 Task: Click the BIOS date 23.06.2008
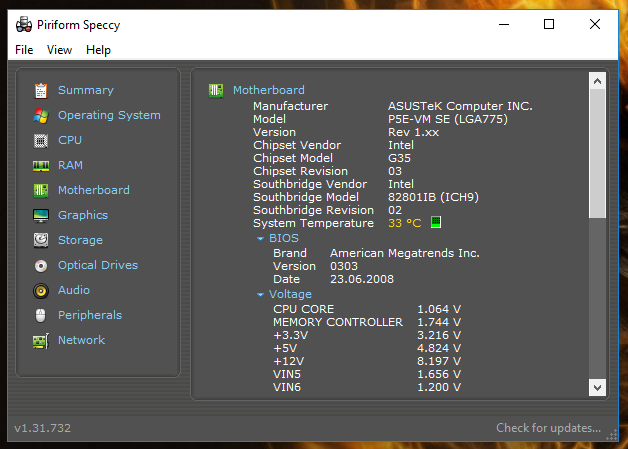pyautogui.click(x=362, y=279)
